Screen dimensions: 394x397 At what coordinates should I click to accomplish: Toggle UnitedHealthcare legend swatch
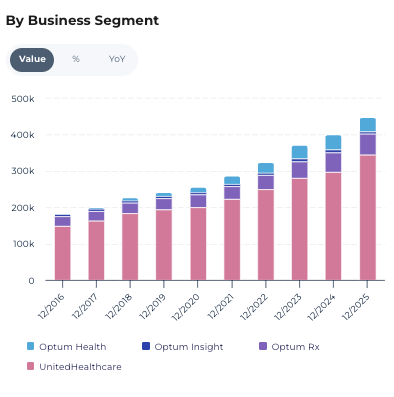(31, 366)
